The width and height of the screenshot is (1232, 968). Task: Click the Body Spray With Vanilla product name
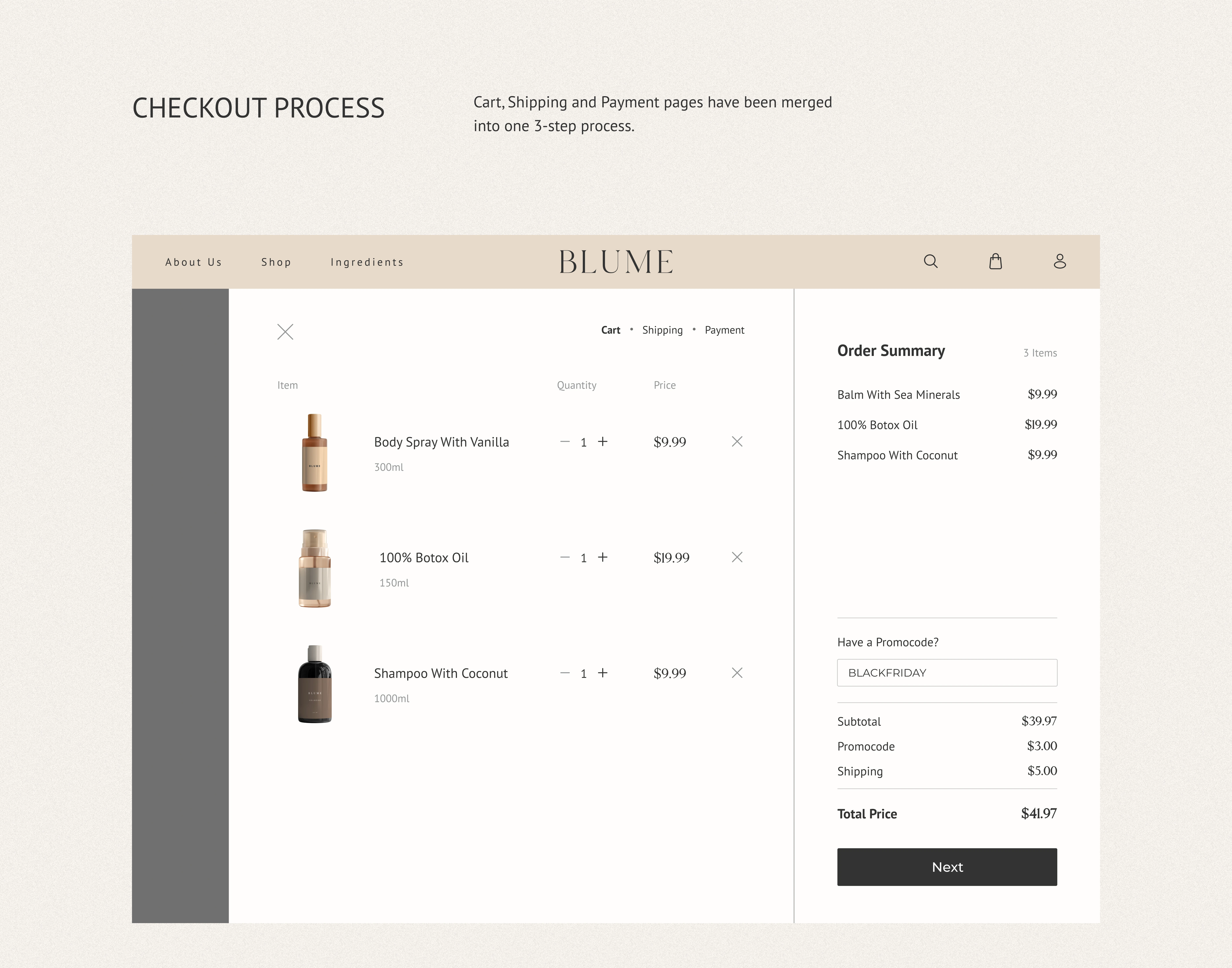point(442,442)
